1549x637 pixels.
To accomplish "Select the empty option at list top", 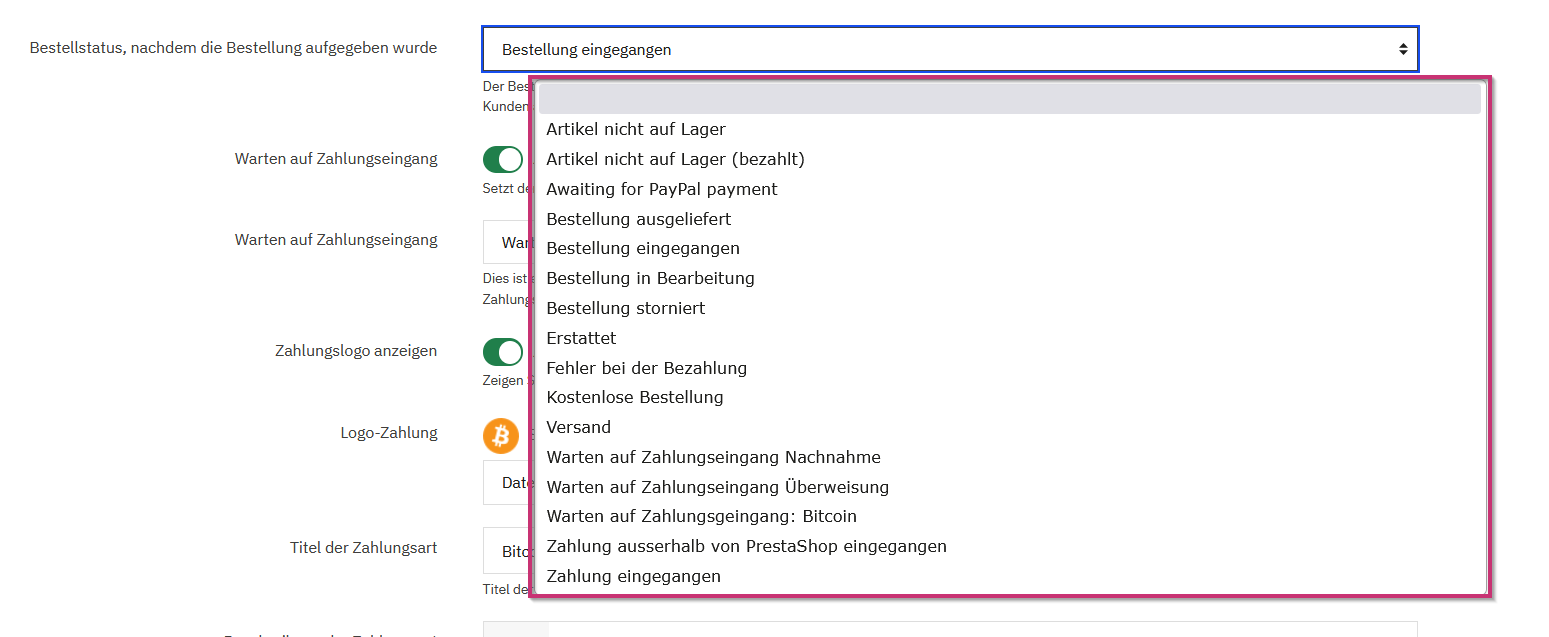I will click(x=1009, y=99).
